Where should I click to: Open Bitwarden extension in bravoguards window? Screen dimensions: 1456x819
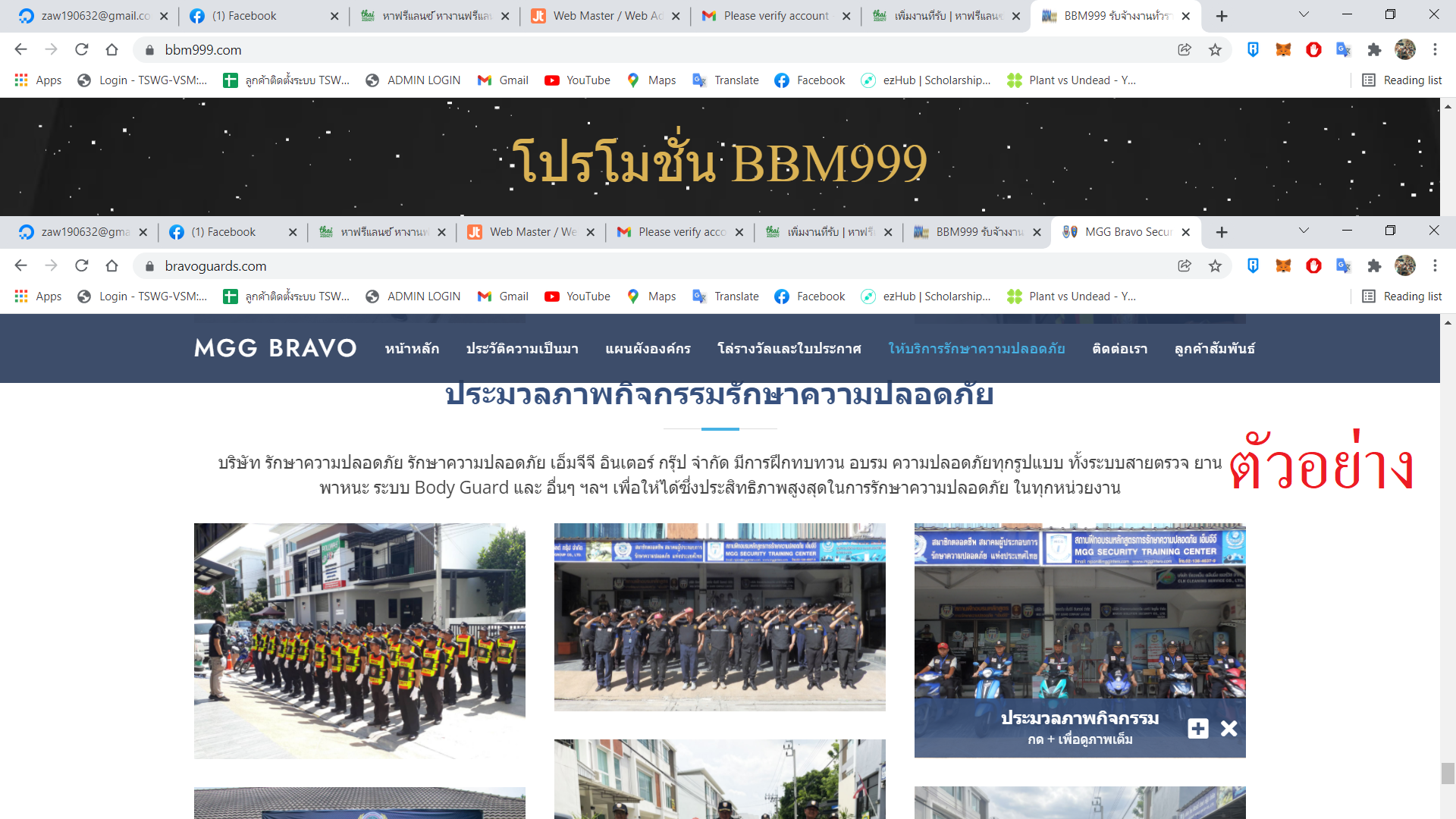(x=1253, y=265)
